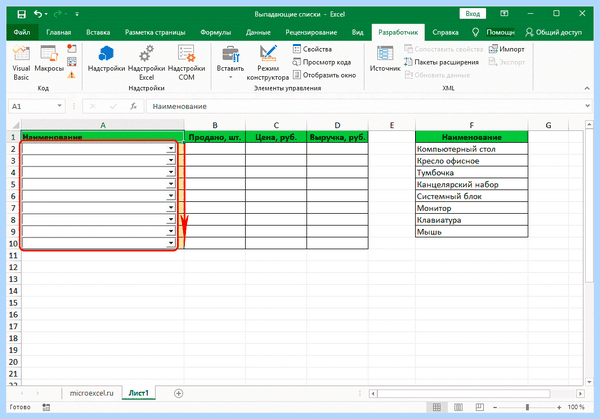The image size is (600, 419).
Task: Toggle Режим конструктора design mode
Action: coord(268,63)
